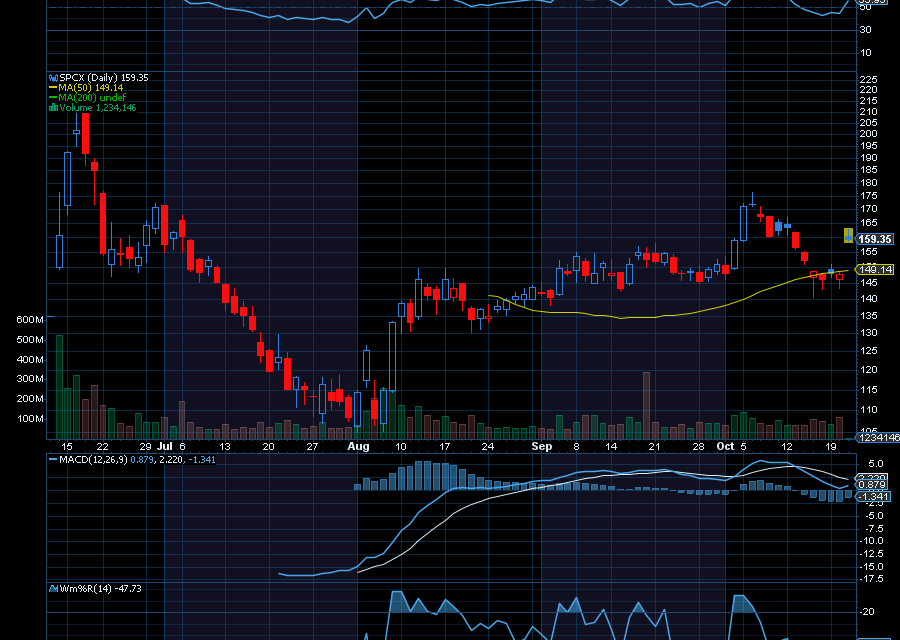The width and height of the screenshot is (900, 640).
Task: Click the candlestick icon beside SPCX (Daily)
Action: pos(53,77)
